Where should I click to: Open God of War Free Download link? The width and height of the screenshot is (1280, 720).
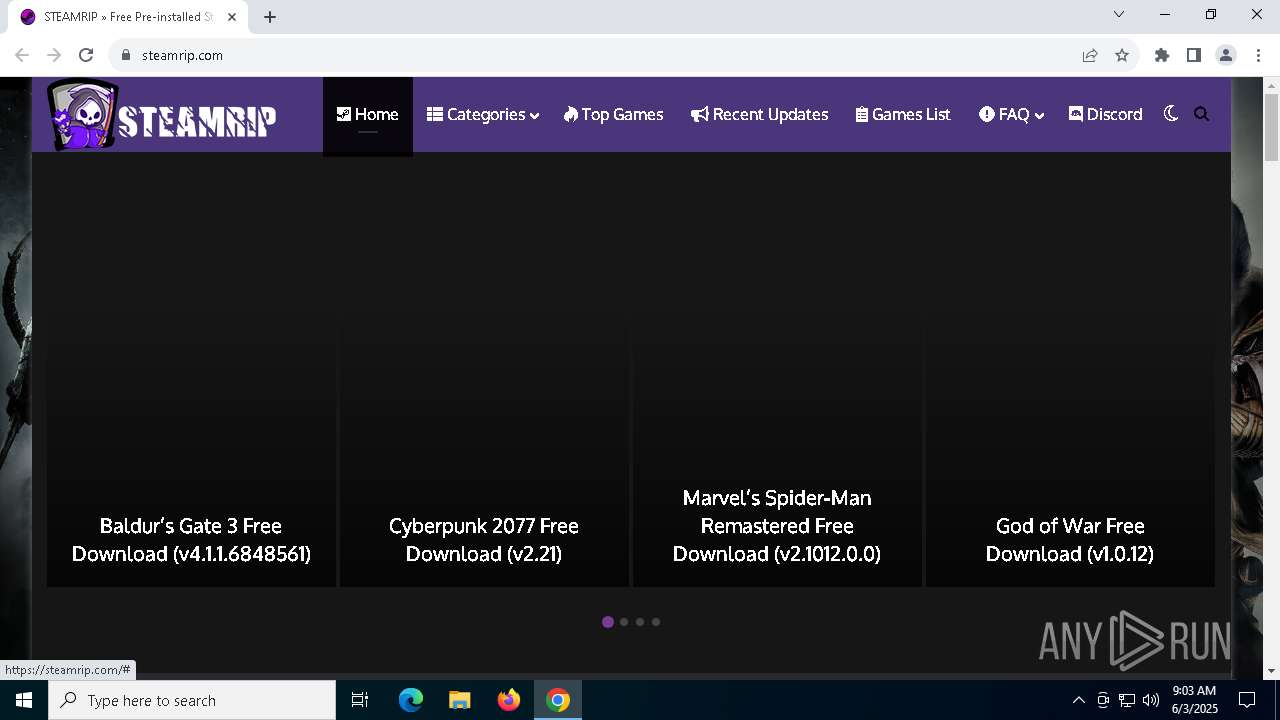1070,540
